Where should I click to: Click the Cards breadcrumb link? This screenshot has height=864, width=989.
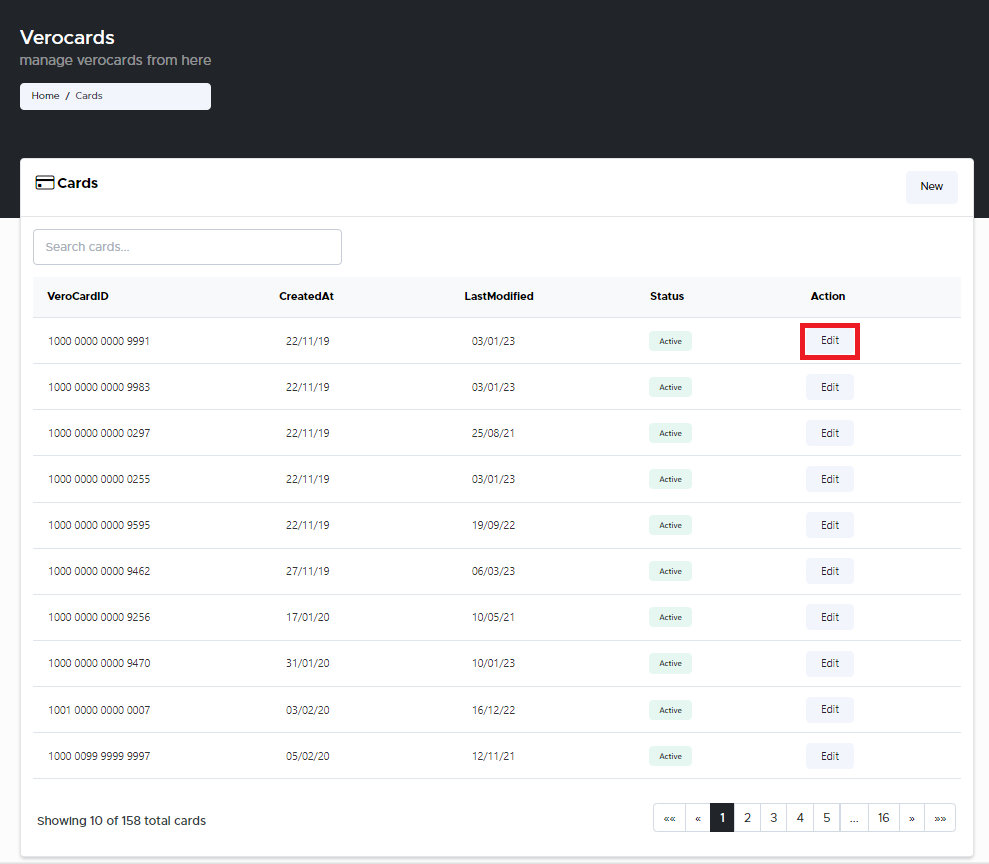pyautogui.click(x=89, y=96)
